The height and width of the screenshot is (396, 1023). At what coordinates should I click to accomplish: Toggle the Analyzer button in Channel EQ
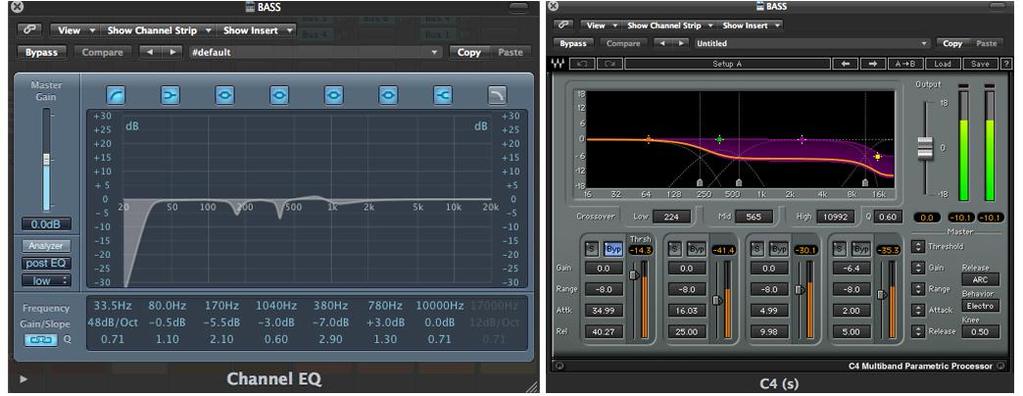pyautogui.click(x=46, y=246)
